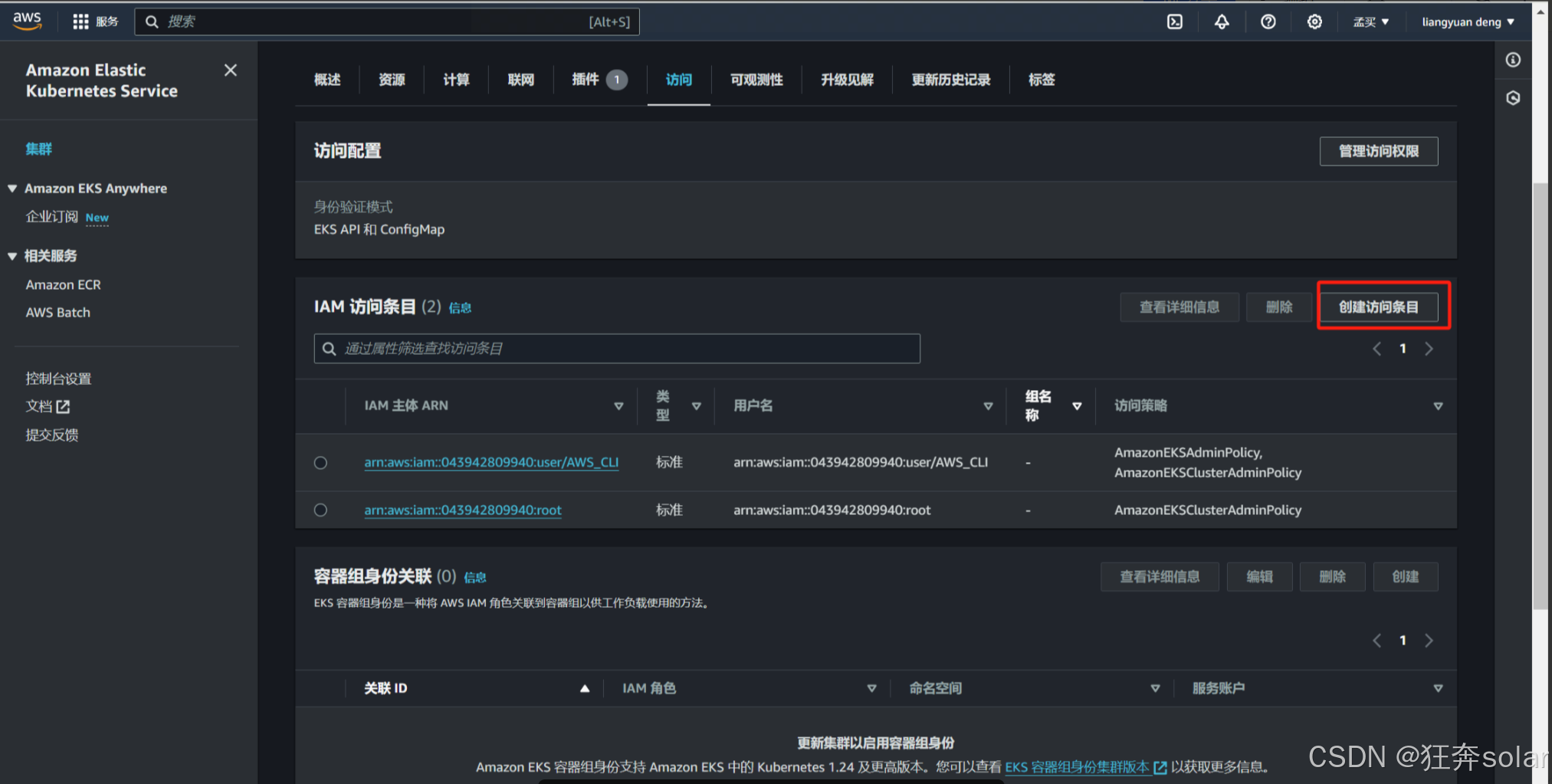
Task: Click magnifier icon in access entries filter
Action: [x=329, y=349]
